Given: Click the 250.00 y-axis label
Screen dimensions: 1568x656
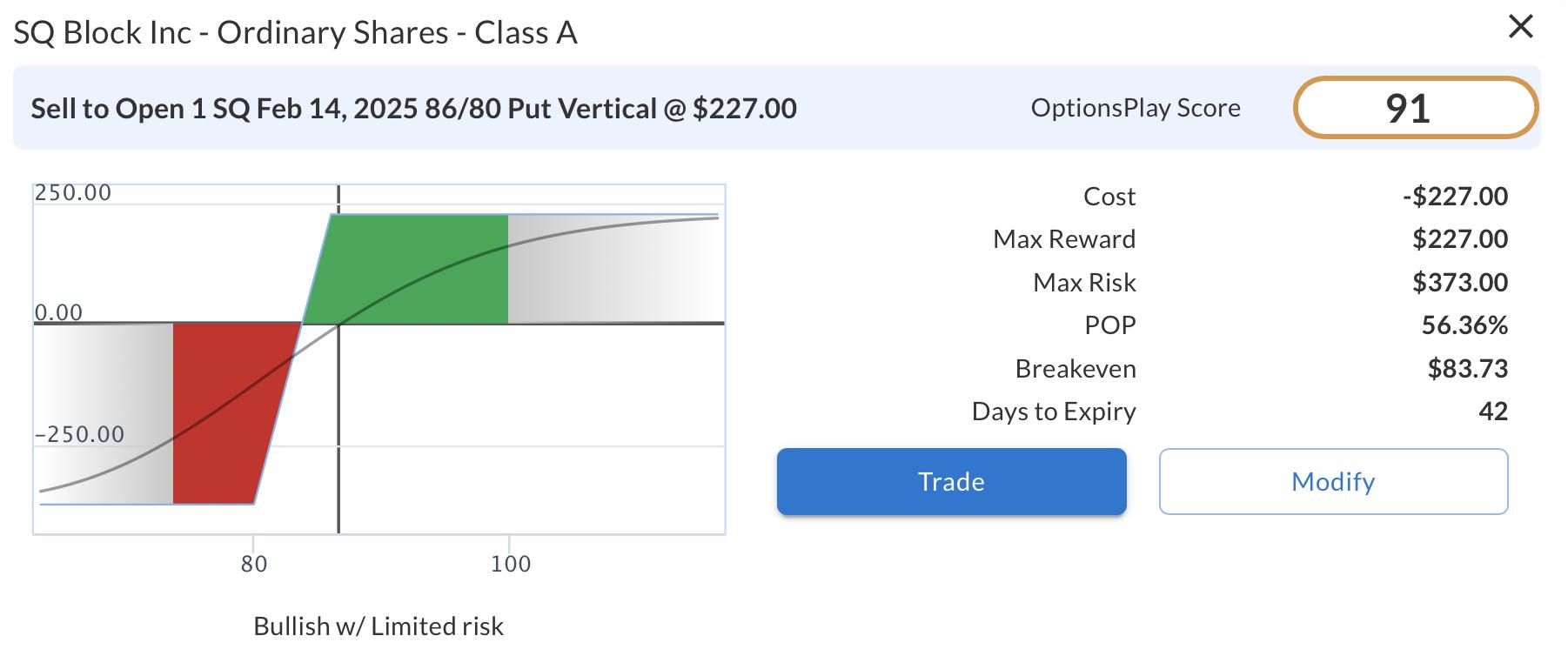Looking at the screenshot, I should 73,193.
